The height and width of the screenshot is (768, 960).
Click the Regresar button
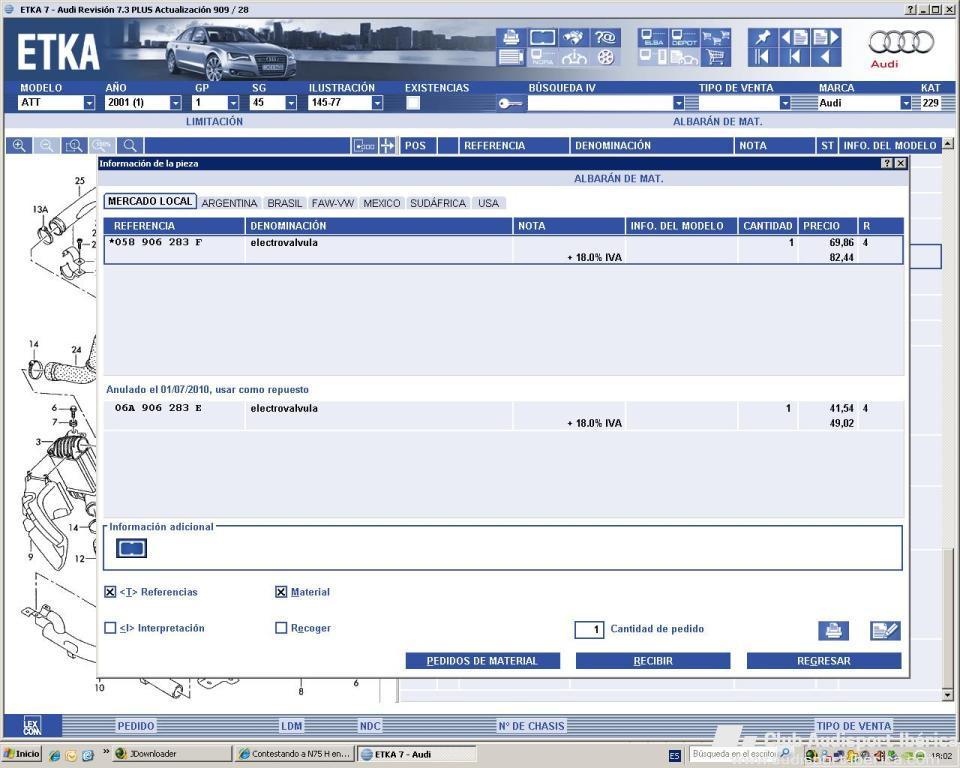pos(823,661)
